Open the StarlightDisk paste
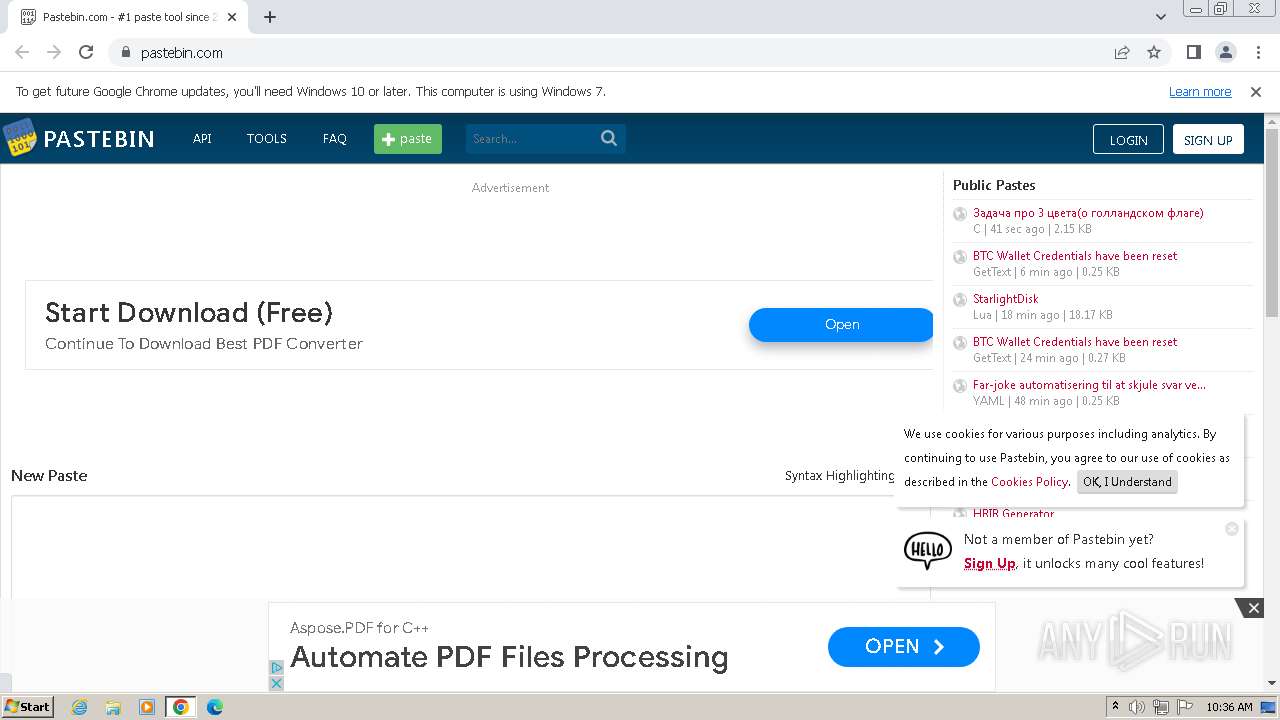This screenshot has height=720, width=1280. tap(1006, 299)
